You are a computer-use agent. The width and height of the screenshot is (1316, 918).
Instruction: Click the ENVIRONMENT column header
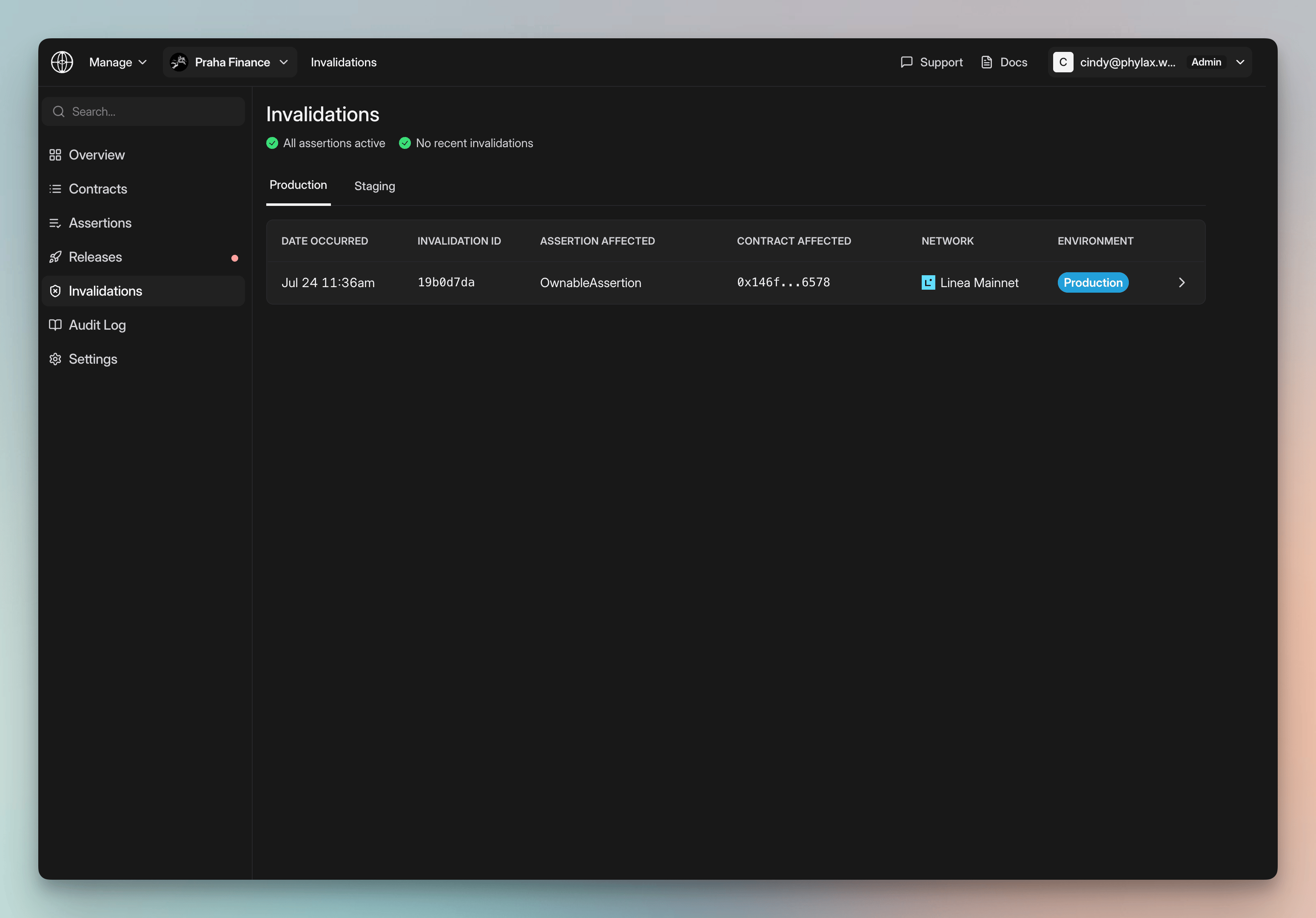(x=1095, y=241)
